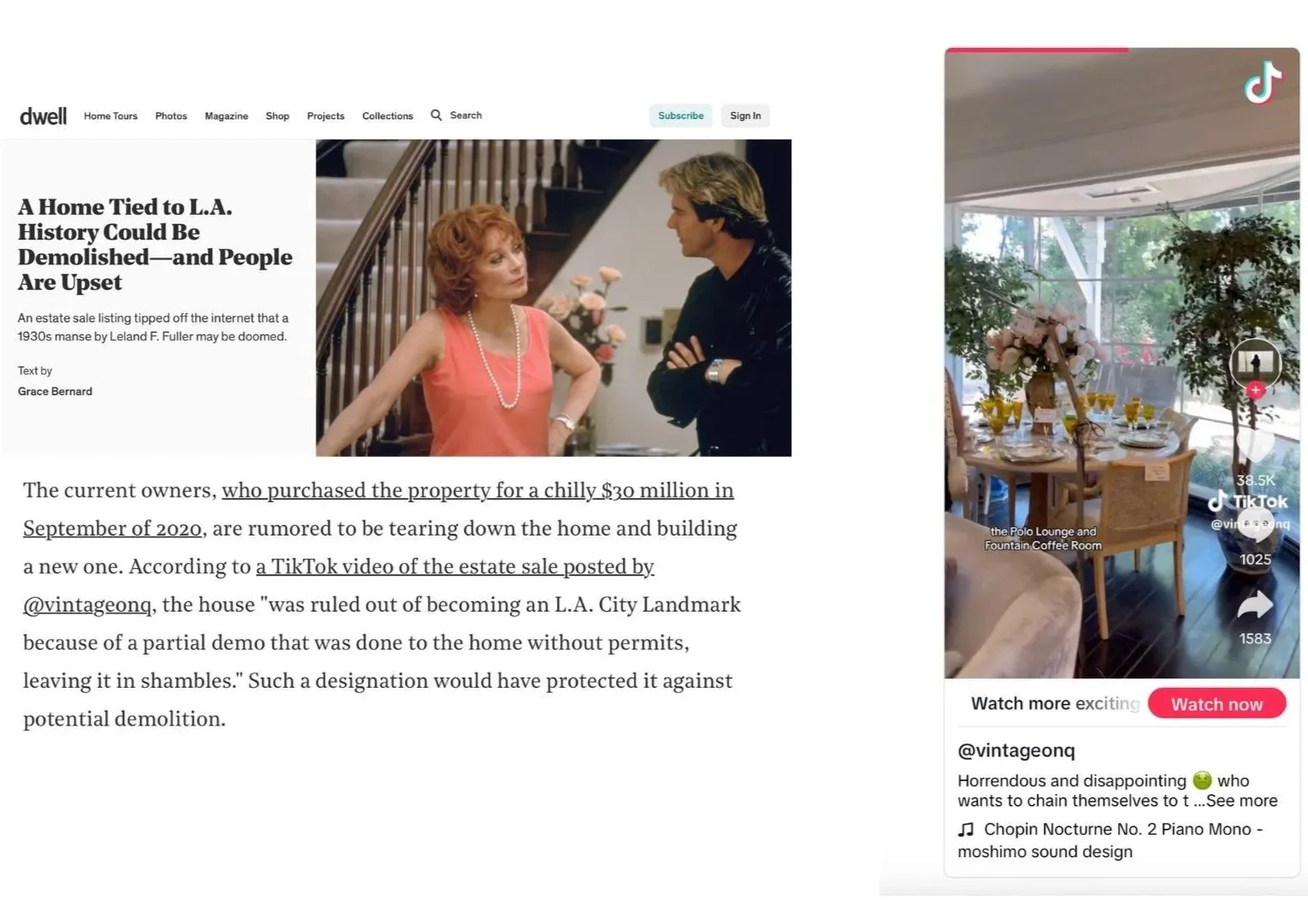The width and height of the screenshot is (1308, 924).
Task: Click the music note icon
Action: tap(966, 829)
